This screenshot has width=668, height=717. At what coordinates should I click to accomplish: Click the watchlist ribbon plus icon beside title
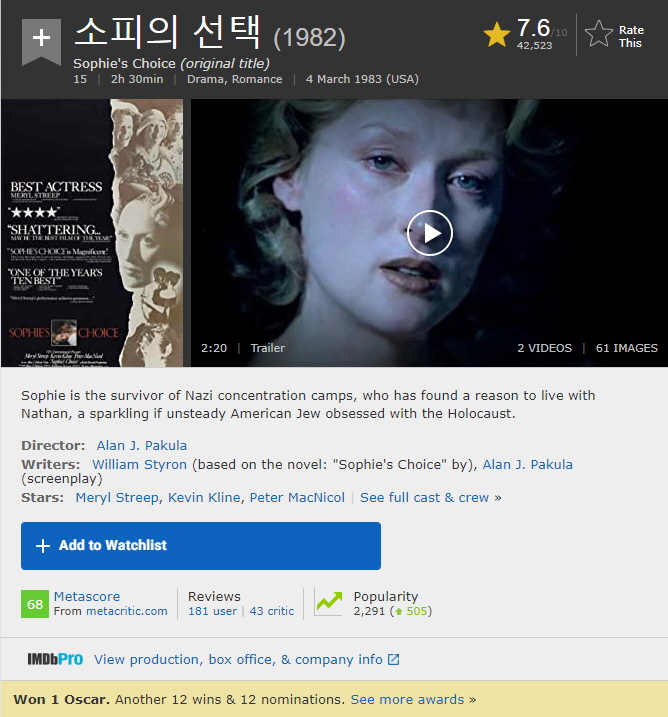(x=40, y=39)
